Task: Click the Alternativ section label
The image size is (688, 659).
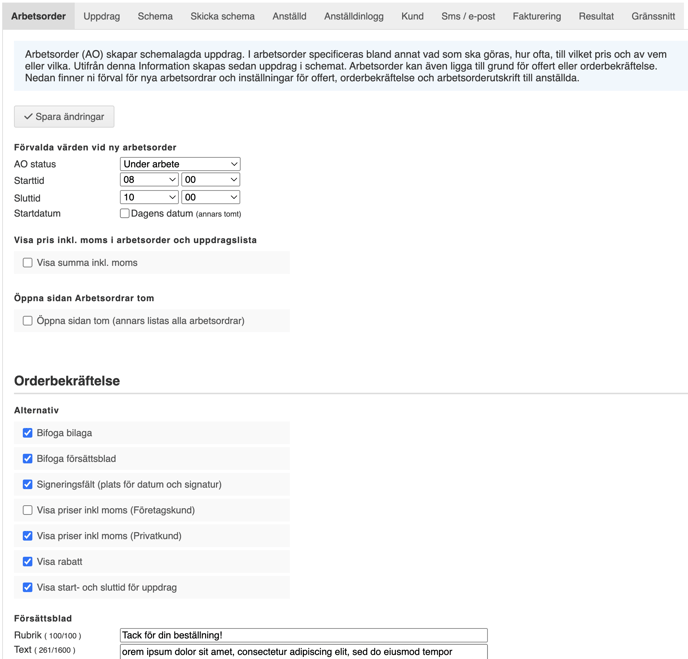Action: click(x=36, y=410)
